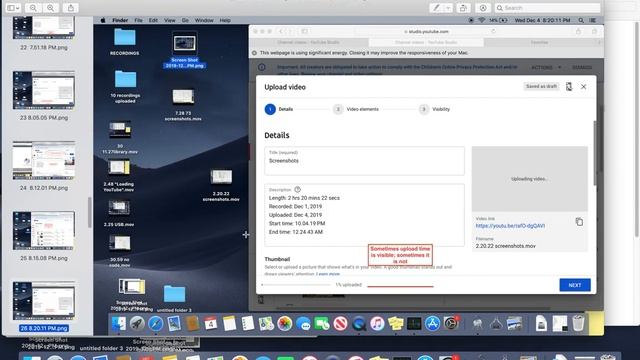This screenshot has width=640, height=360.
Task: Open the ACTIONS dropdown in YouTube Studio banner
Action: [x=546, y=67]
